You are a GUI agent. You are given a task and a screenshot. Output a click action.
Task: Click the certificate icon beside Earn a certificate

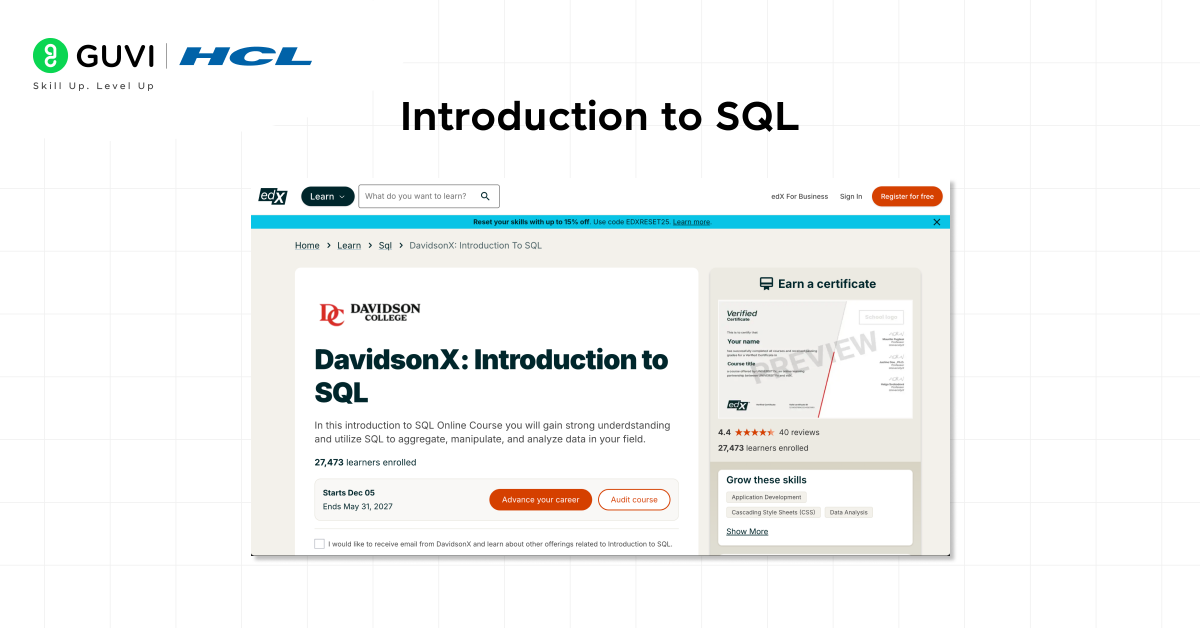tap(766, 284)
